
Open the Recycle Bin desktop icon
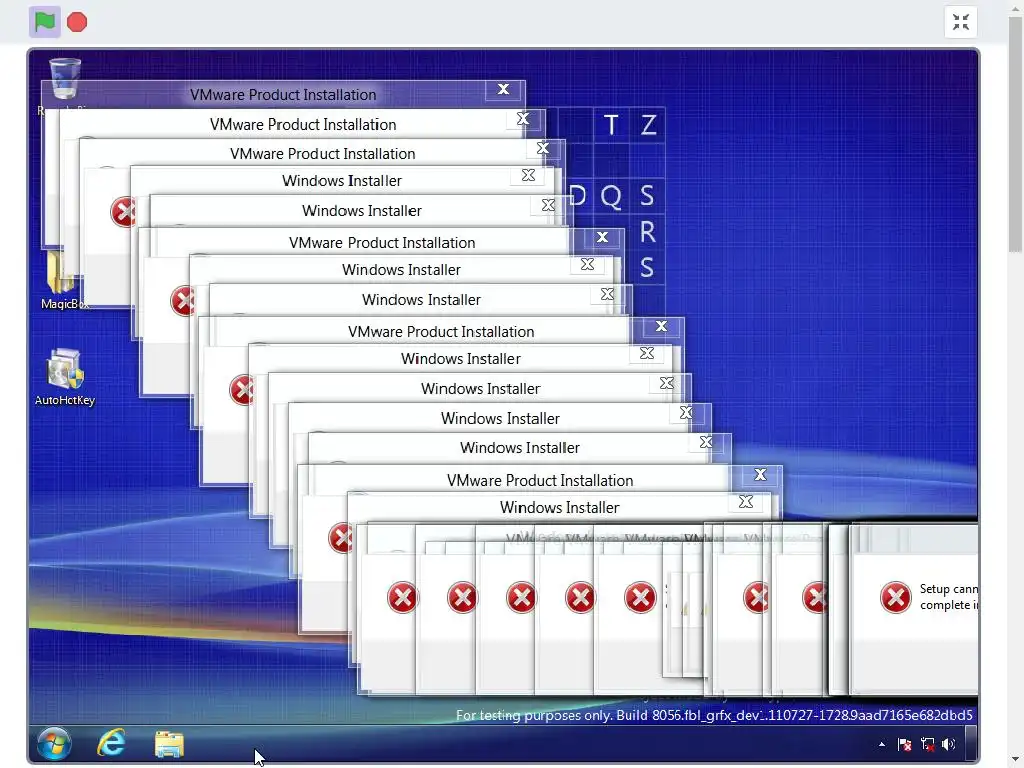point(65,78)
